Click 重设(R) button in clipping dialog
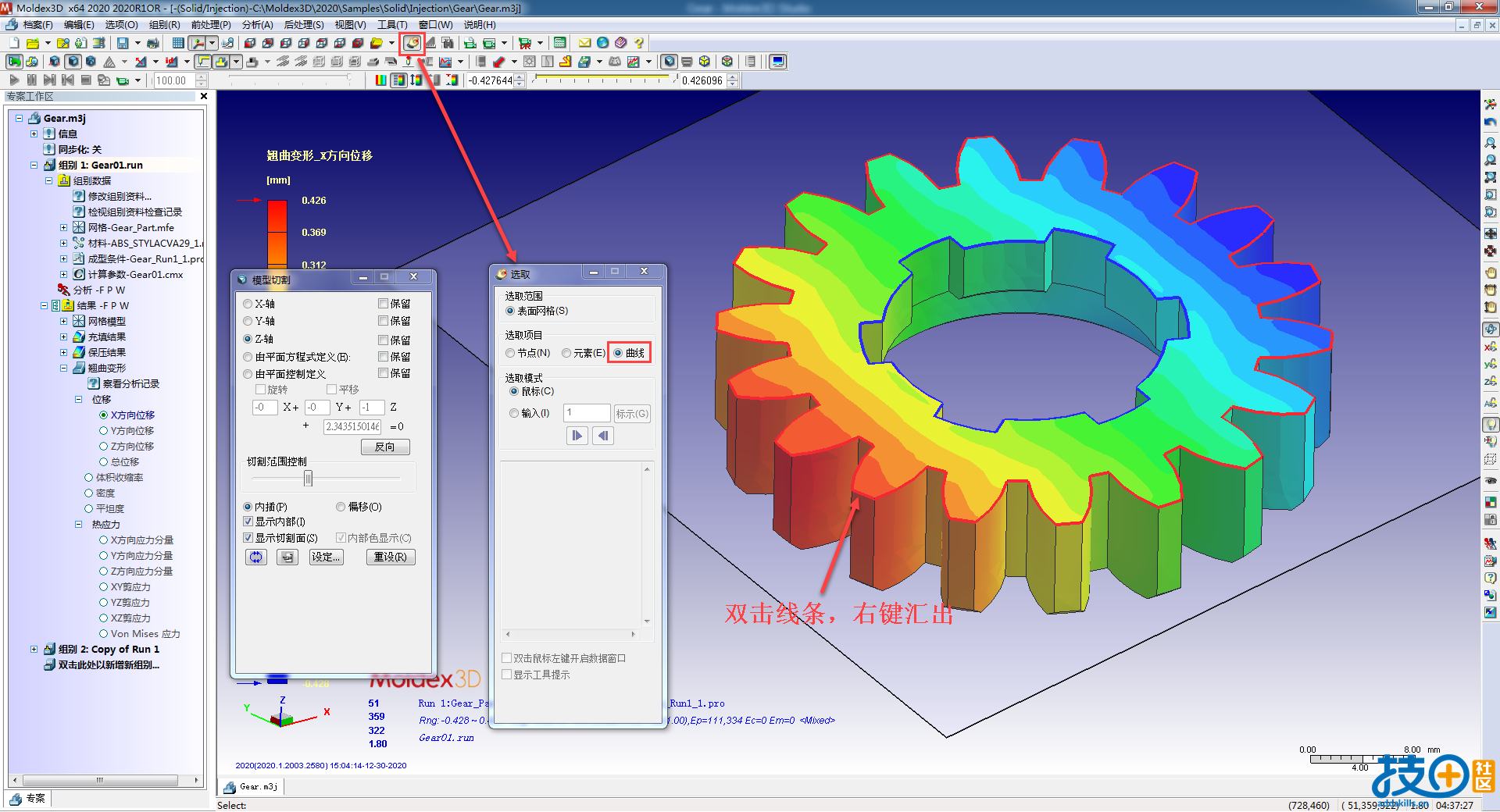Image resolution: width=1500 pixels, height=812 pixels. coord(391,557)
